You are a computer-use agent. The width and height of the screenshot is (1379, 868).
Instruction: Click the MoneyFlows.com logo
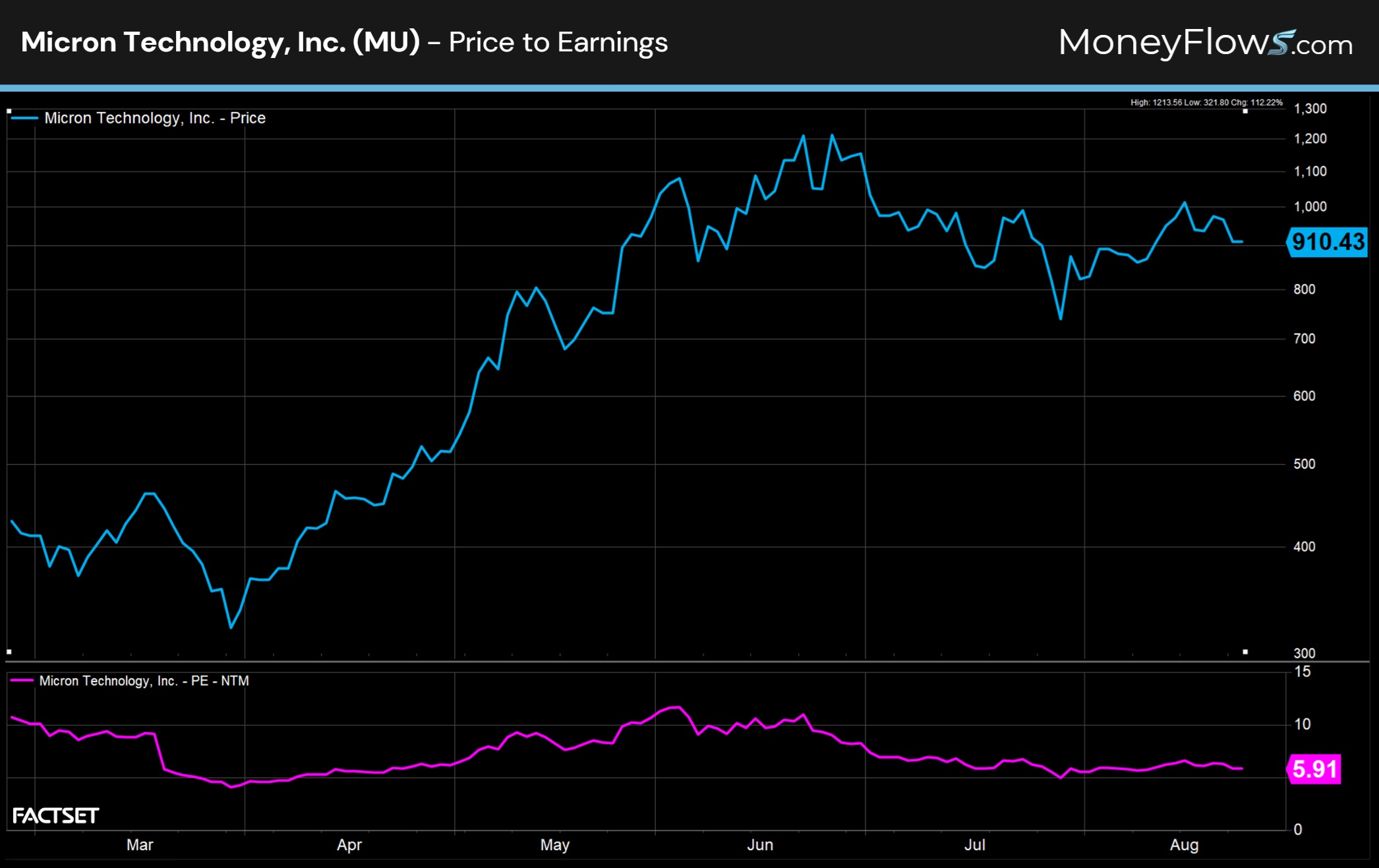coord(1206,43)
